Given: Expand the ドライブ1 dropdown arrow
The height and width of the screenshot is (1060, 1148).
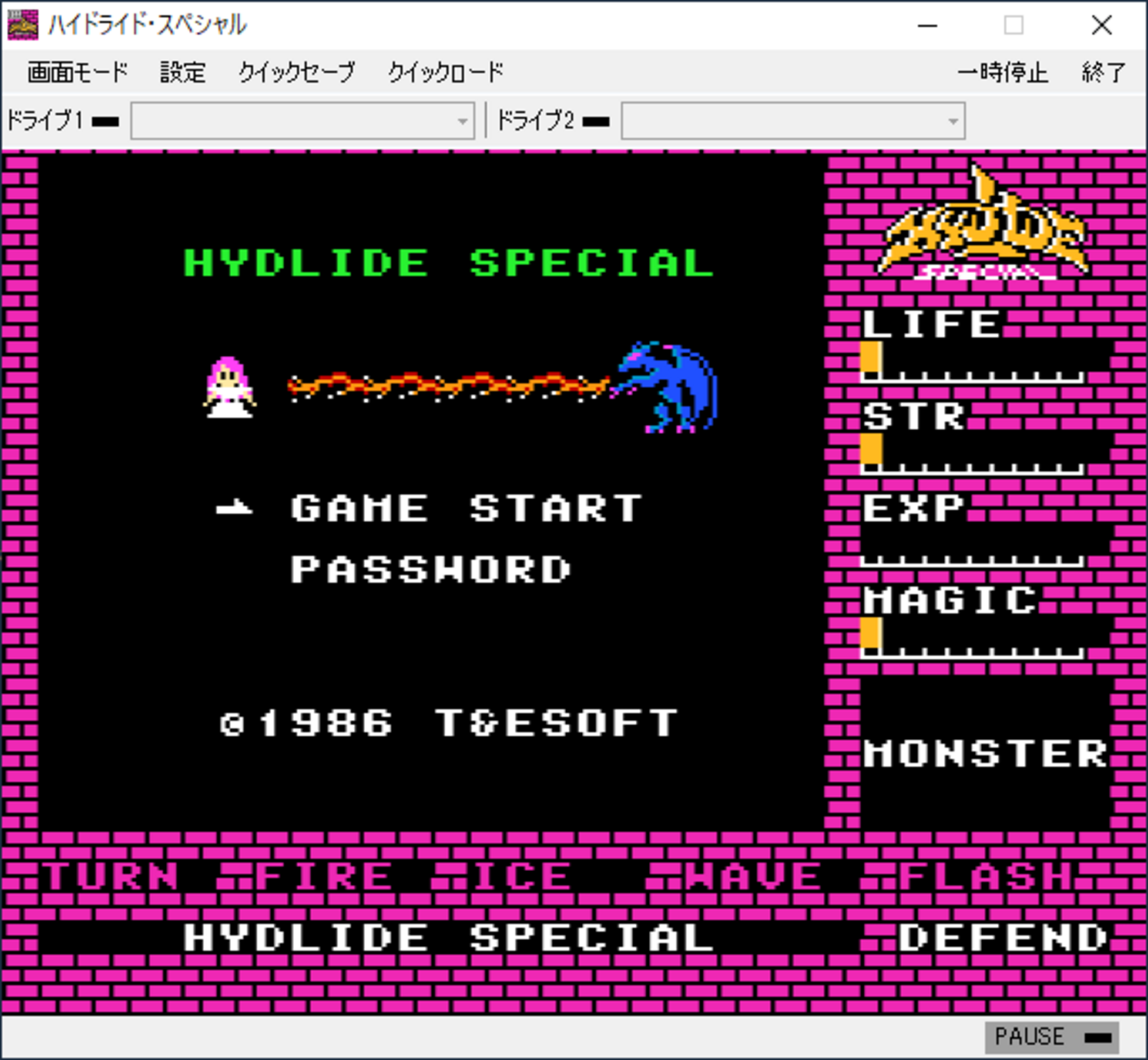Looking at the screenshot, I should tap(463, 122).
